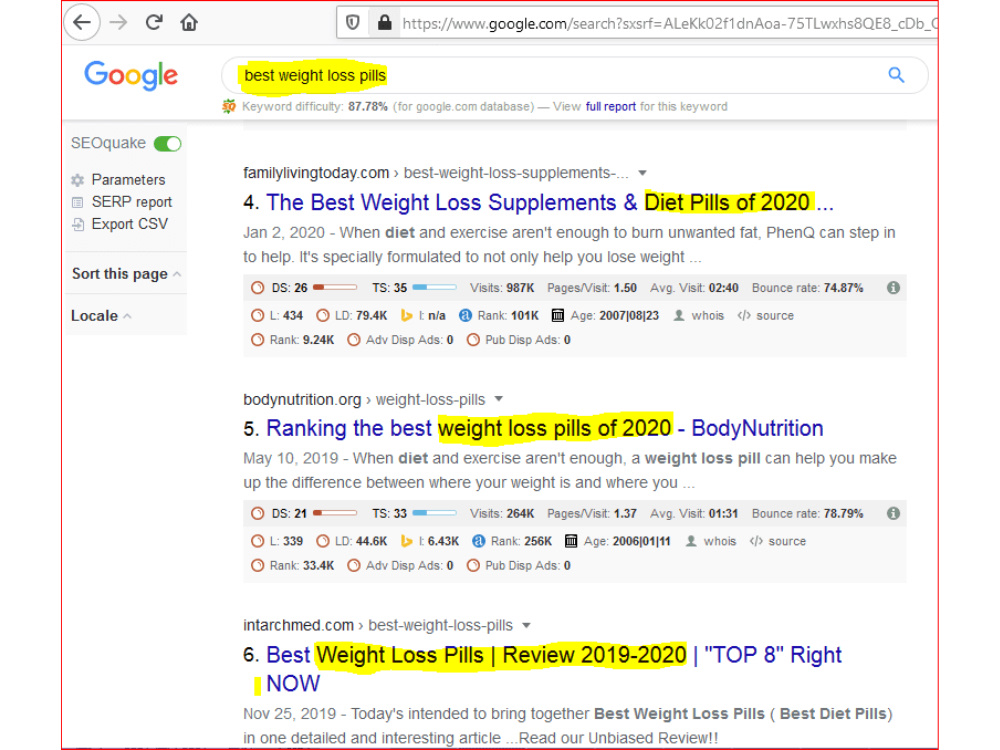Open the browser home page icon

click(x=189, y=23)
